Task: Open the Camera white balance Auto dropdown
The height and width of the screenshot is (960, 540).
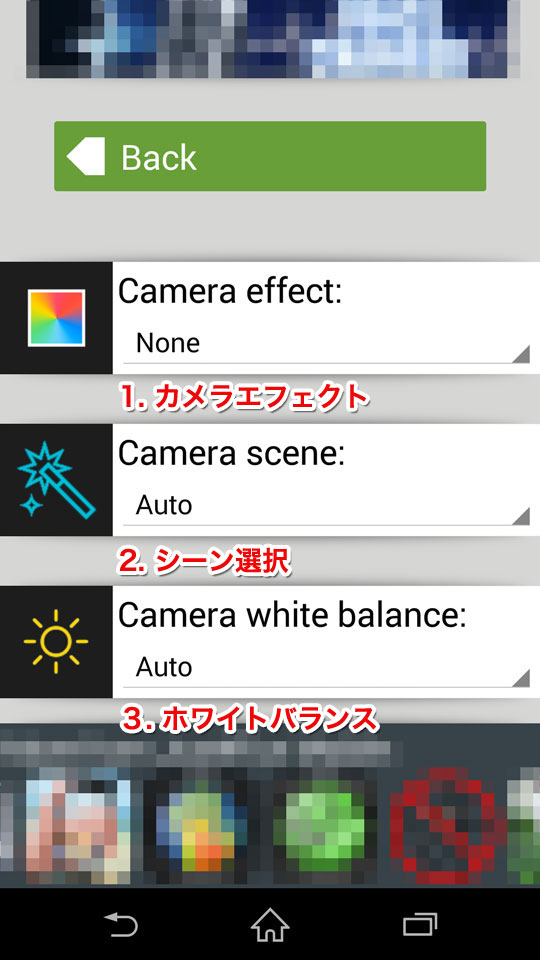Action: click(326, 668)
